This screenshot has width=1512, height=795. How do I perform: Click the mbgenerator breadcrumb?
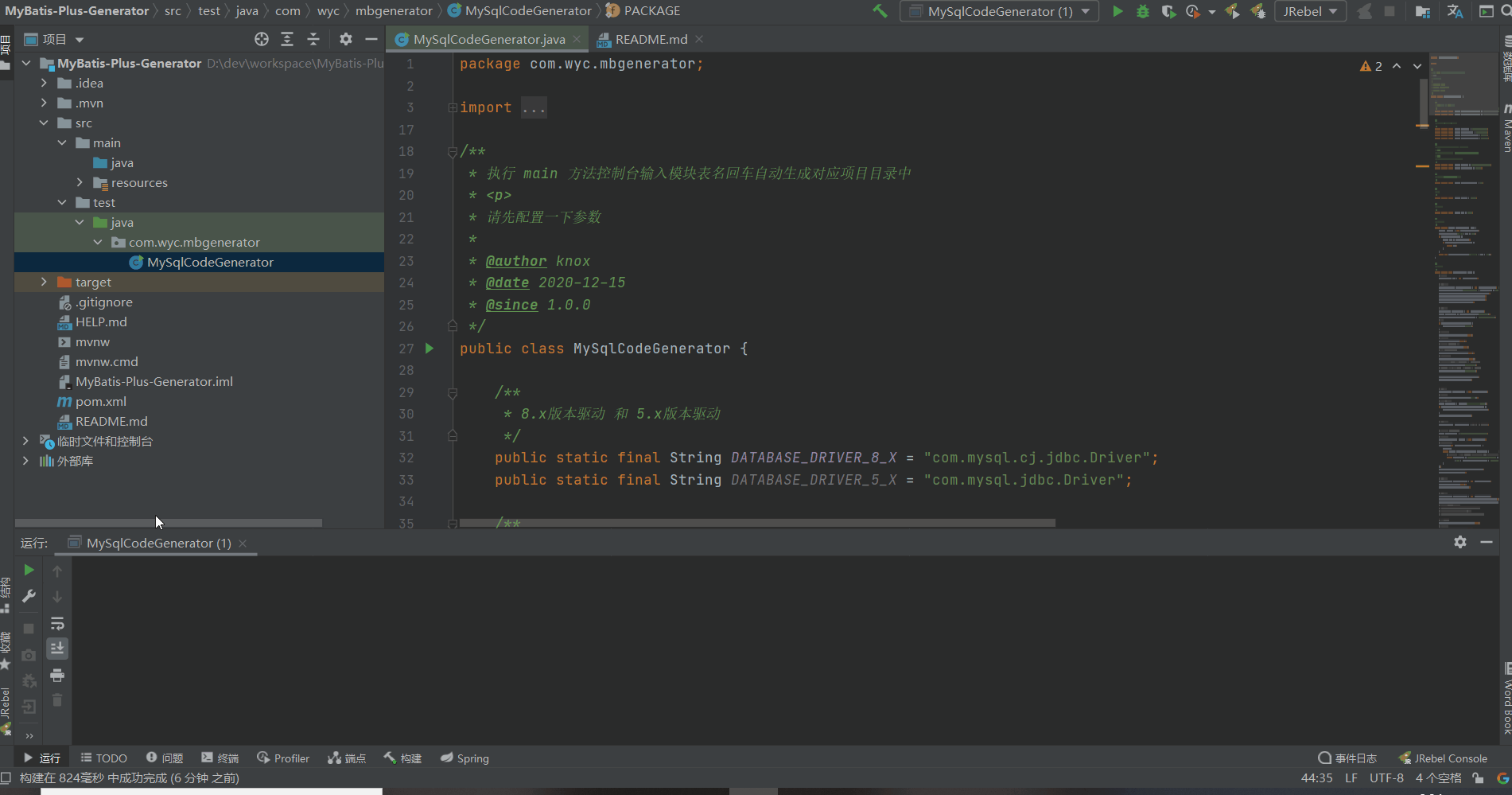pos(394,11)
